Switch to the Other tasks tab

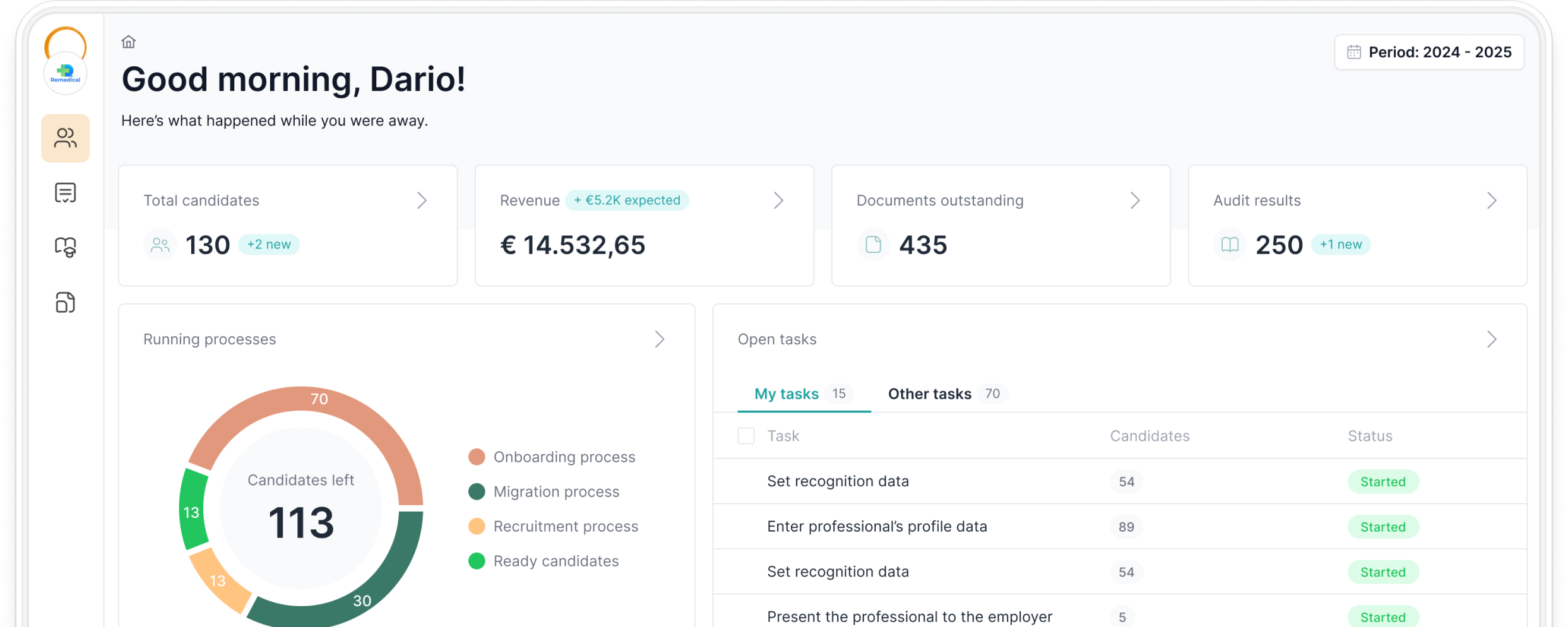pyautogui.click(x=947, y=394)
